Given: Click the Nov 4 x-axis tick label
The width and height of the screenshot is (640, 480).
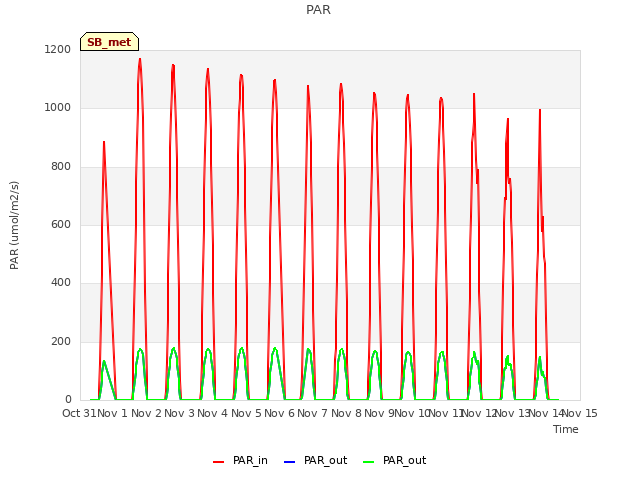Looking at the screenshot, I should tap(212, 413).
